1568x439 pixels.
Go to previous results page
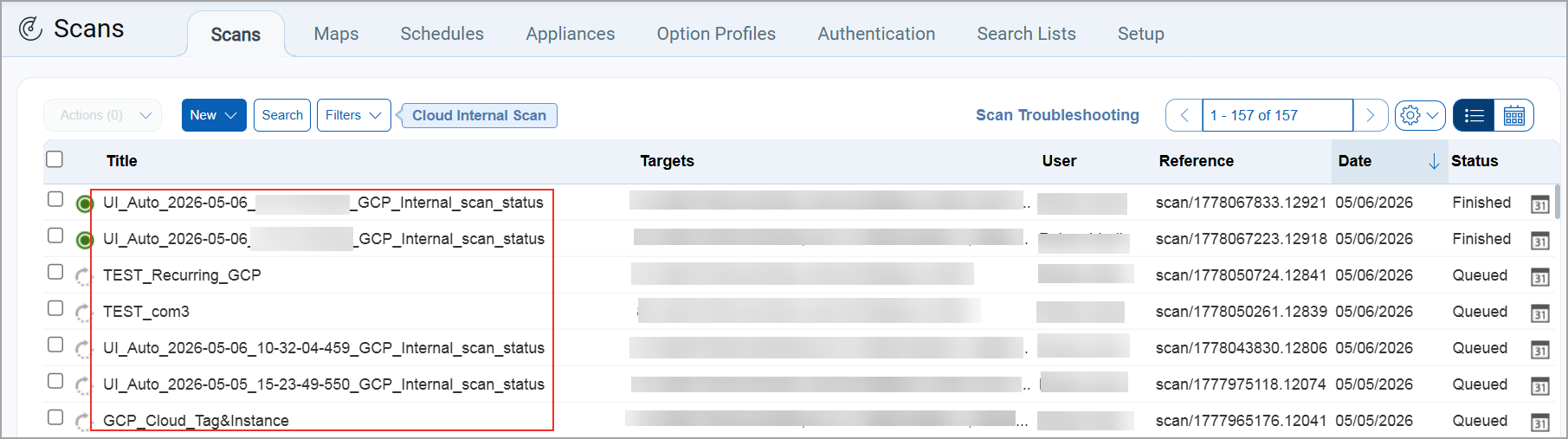(1184, 115)
